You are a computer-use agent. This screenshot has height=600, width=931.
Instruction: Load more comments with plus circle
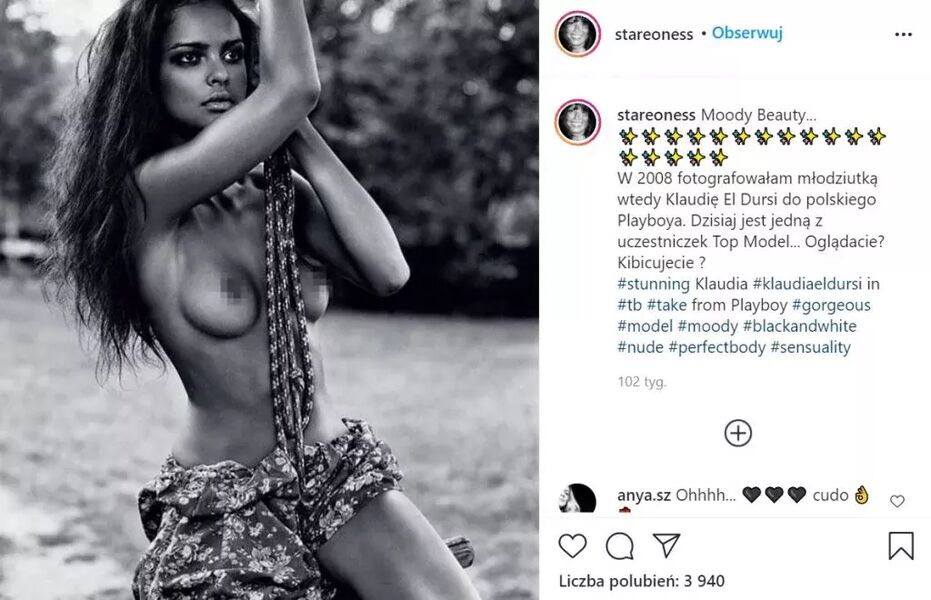click(x=738, y=433)
